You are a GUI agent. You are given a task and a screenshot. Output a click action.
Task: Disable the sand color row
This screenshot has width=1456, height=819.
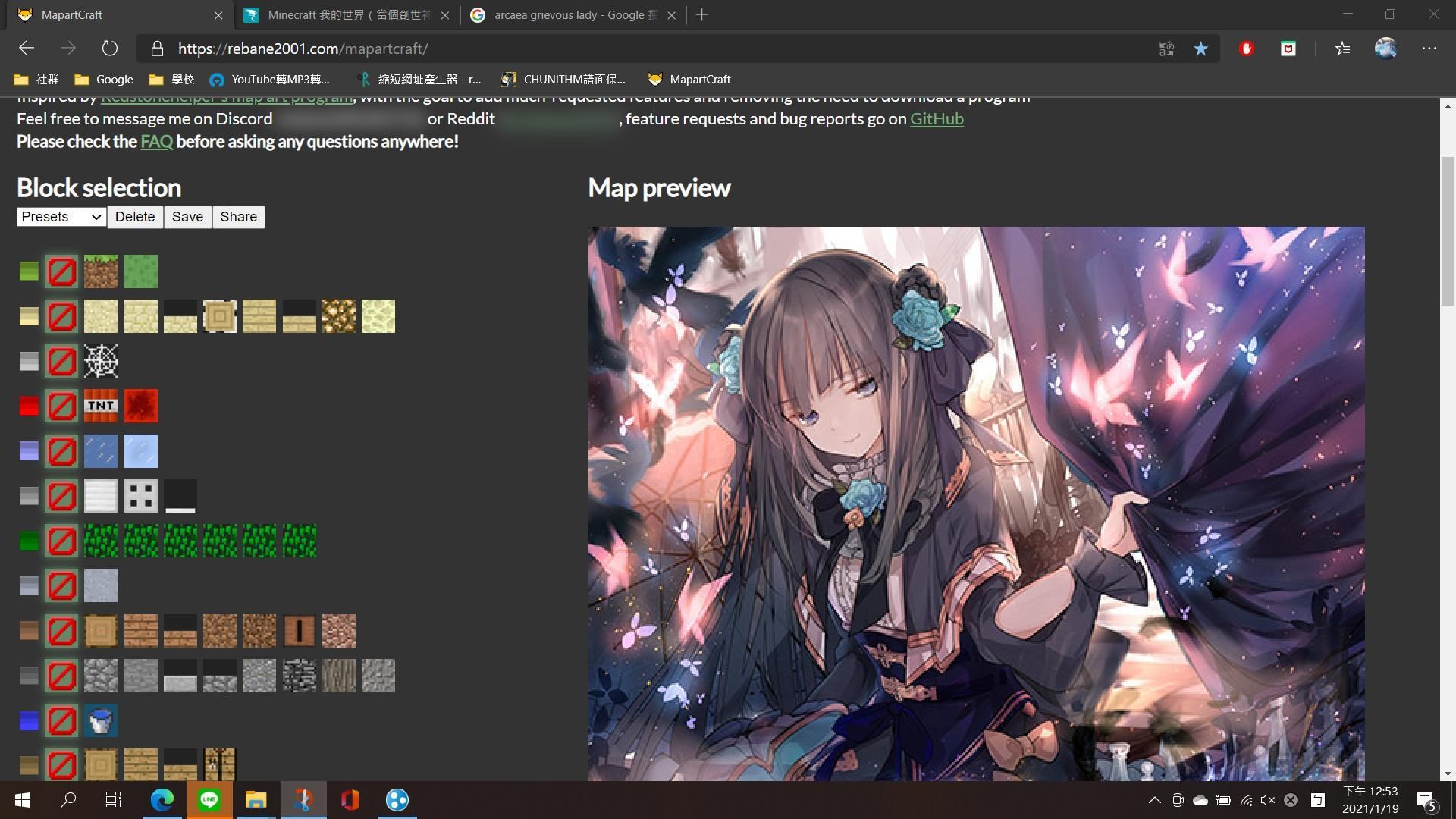(x=61, y=316)
